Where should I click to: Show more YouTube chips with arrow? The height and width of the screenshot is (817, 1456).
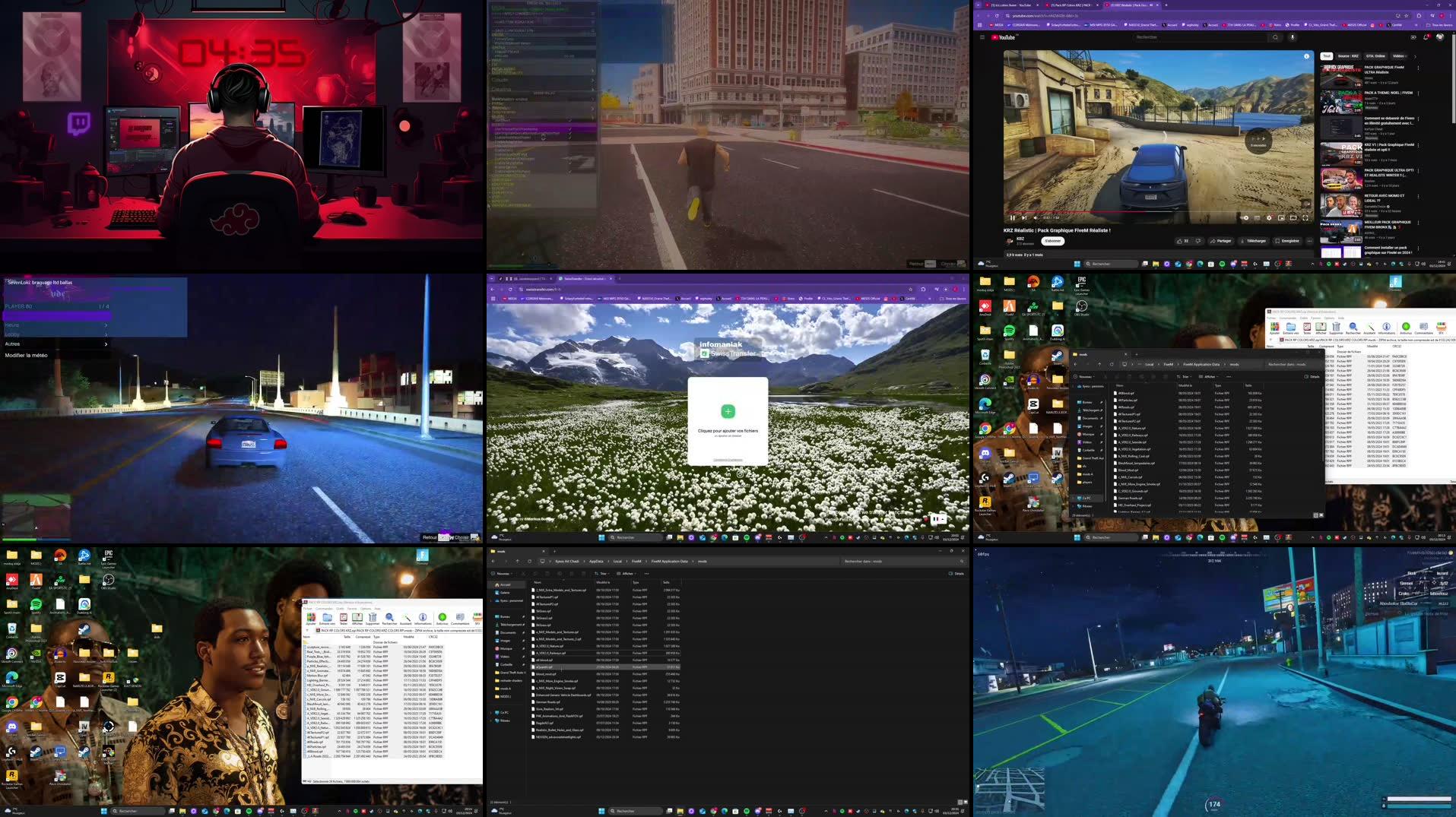[1415, 57]
